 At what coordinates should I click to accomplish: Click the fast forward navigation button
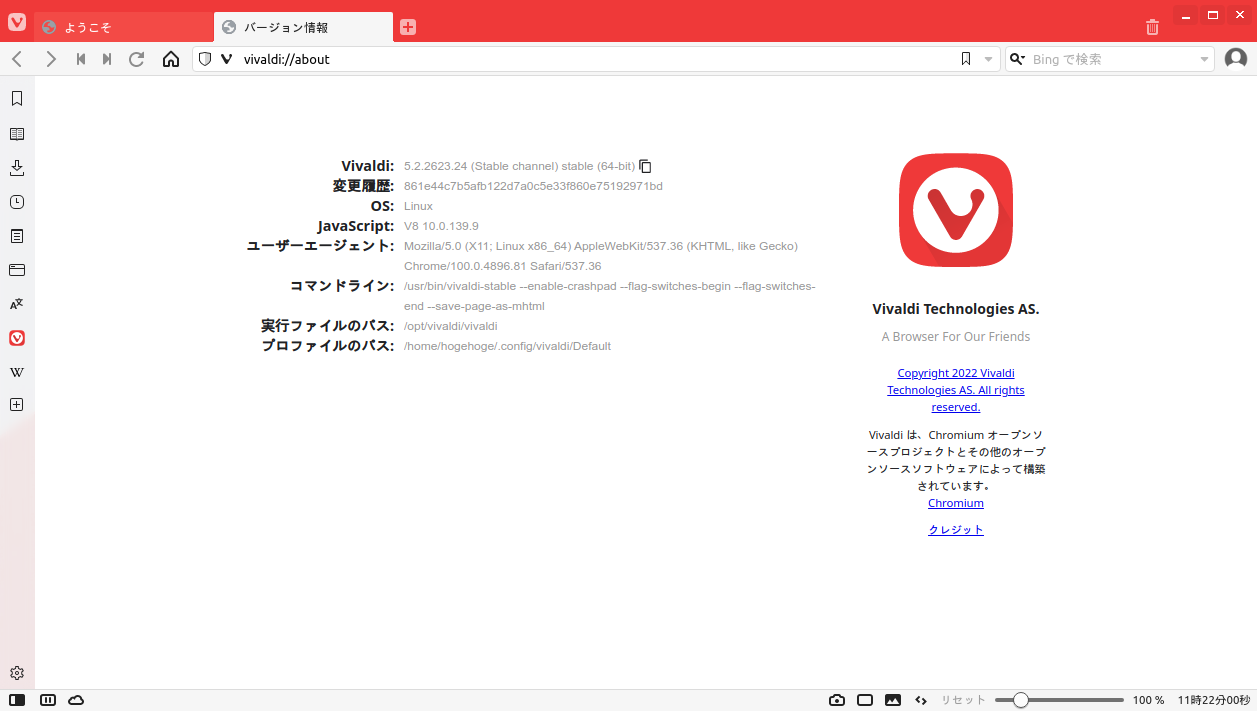[107, 59]
